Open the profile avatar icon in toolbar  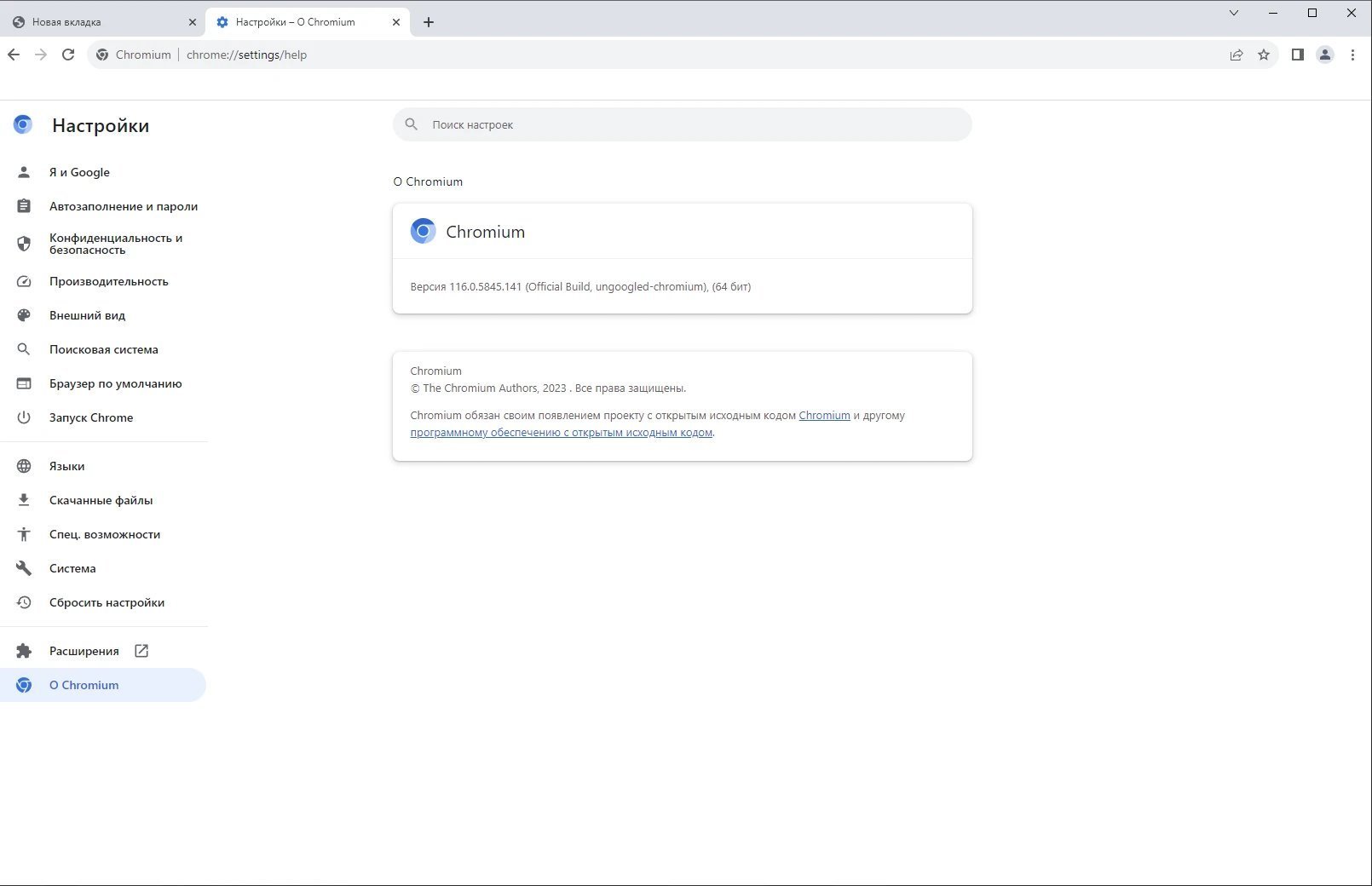pos(1325,55)
